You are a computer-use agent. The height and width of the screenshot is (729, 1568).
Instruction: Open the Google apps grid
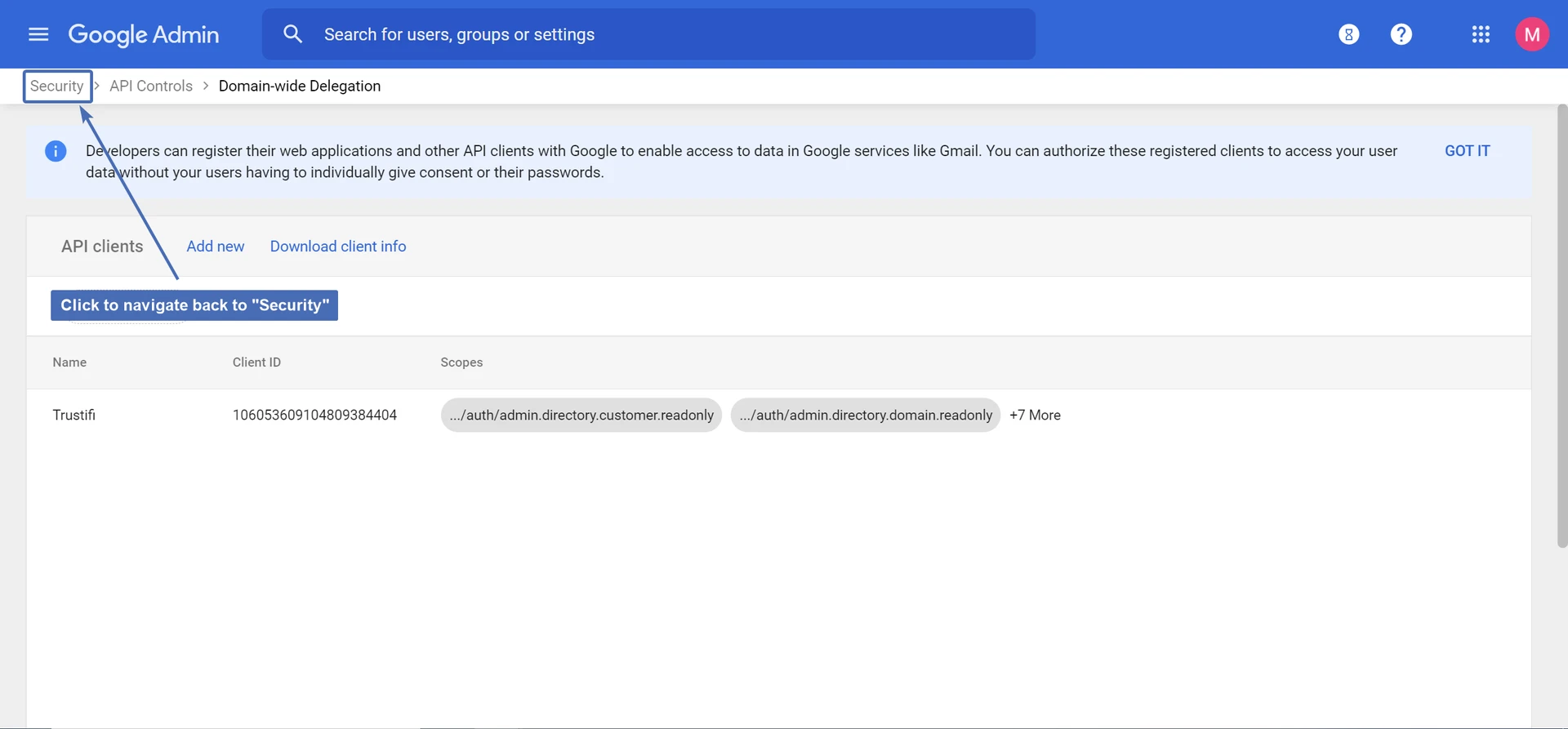pos(1481,34)
